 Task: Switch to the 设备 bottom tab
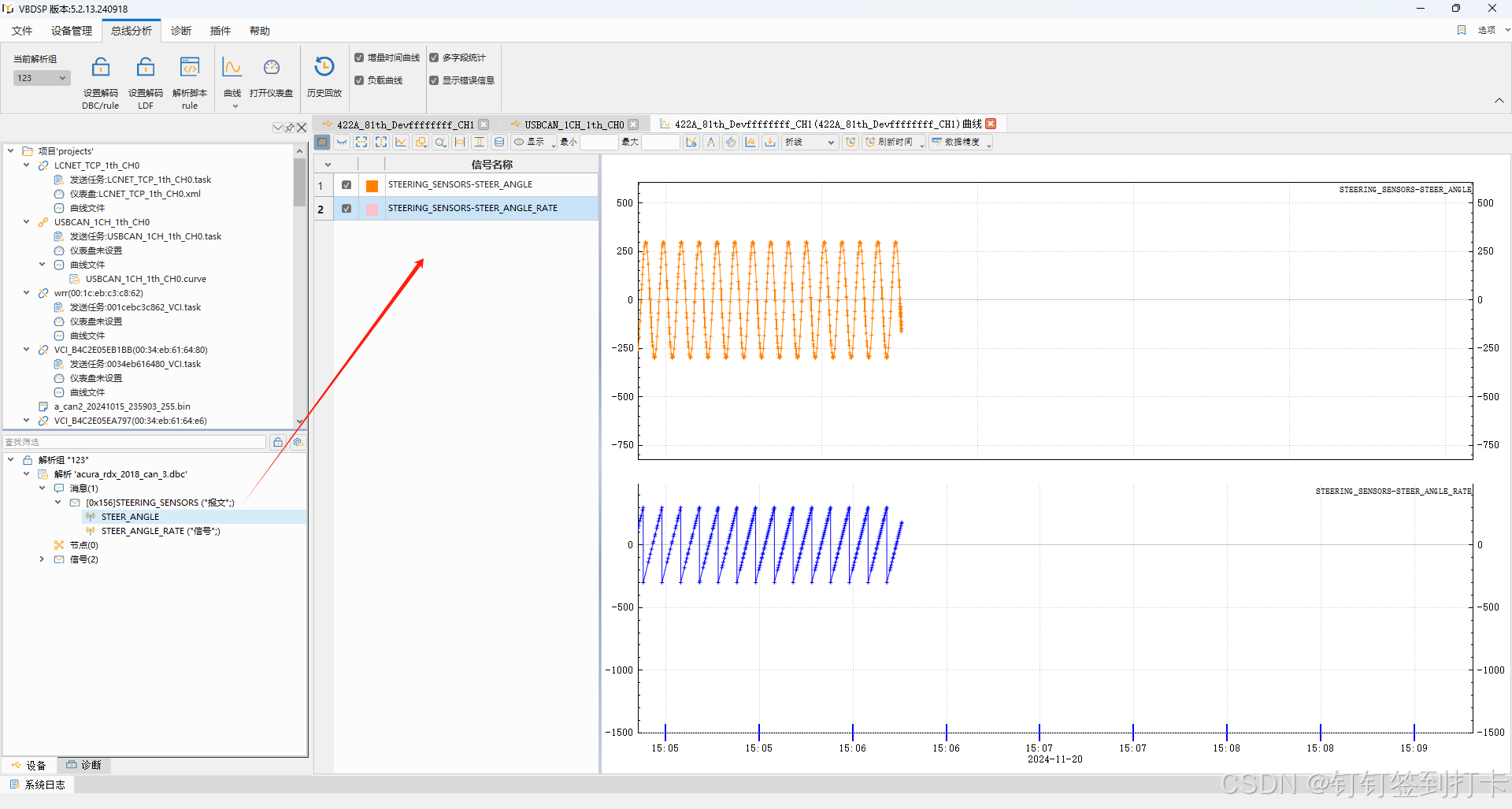pyautogui.click(x=29, y=765)
